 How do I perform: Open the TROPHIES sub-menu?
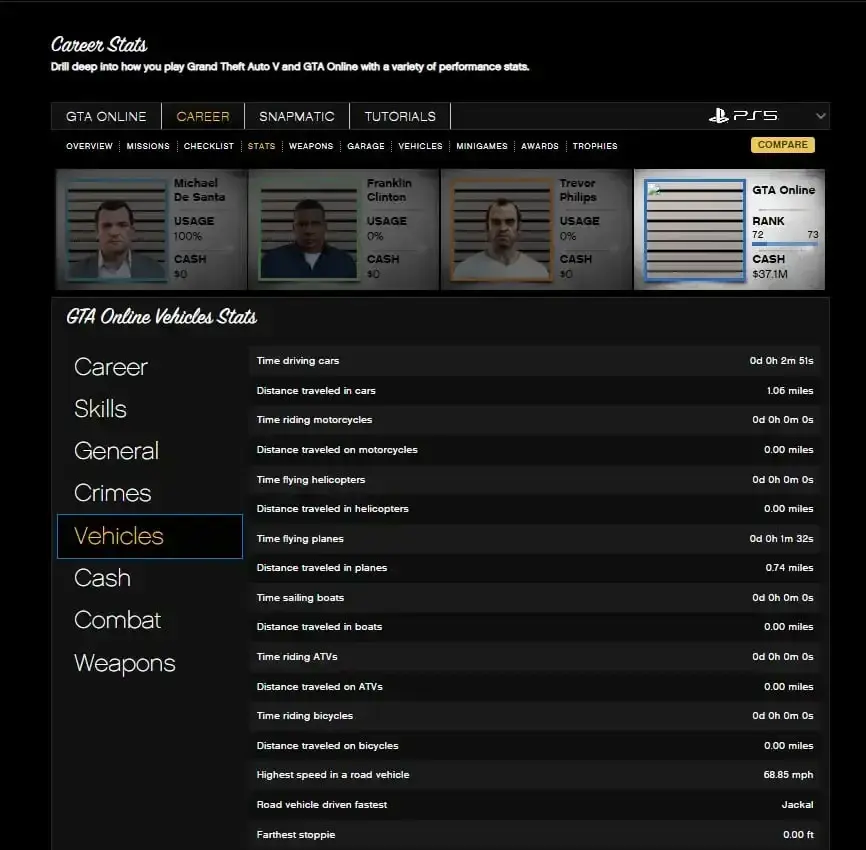595,146
